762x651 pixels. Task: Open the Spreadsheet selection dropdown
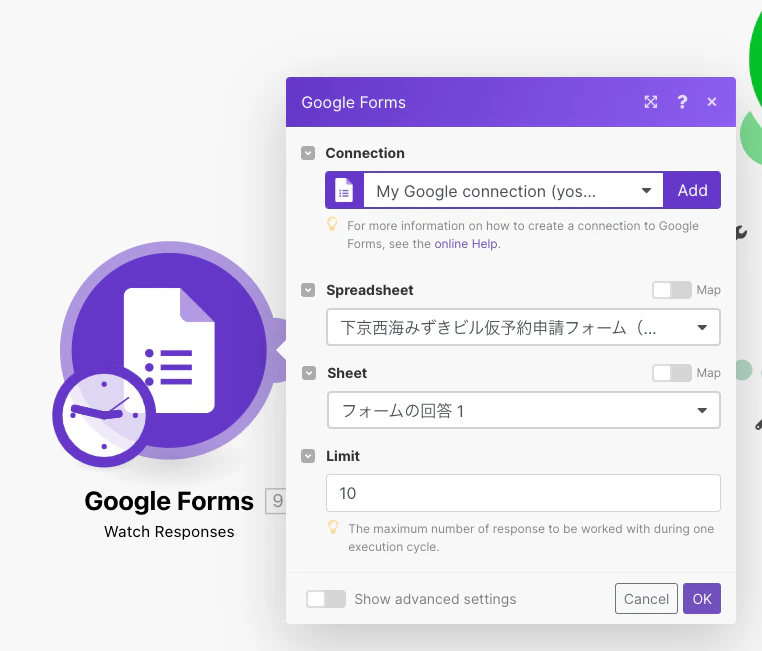click(x=523, y=327)
